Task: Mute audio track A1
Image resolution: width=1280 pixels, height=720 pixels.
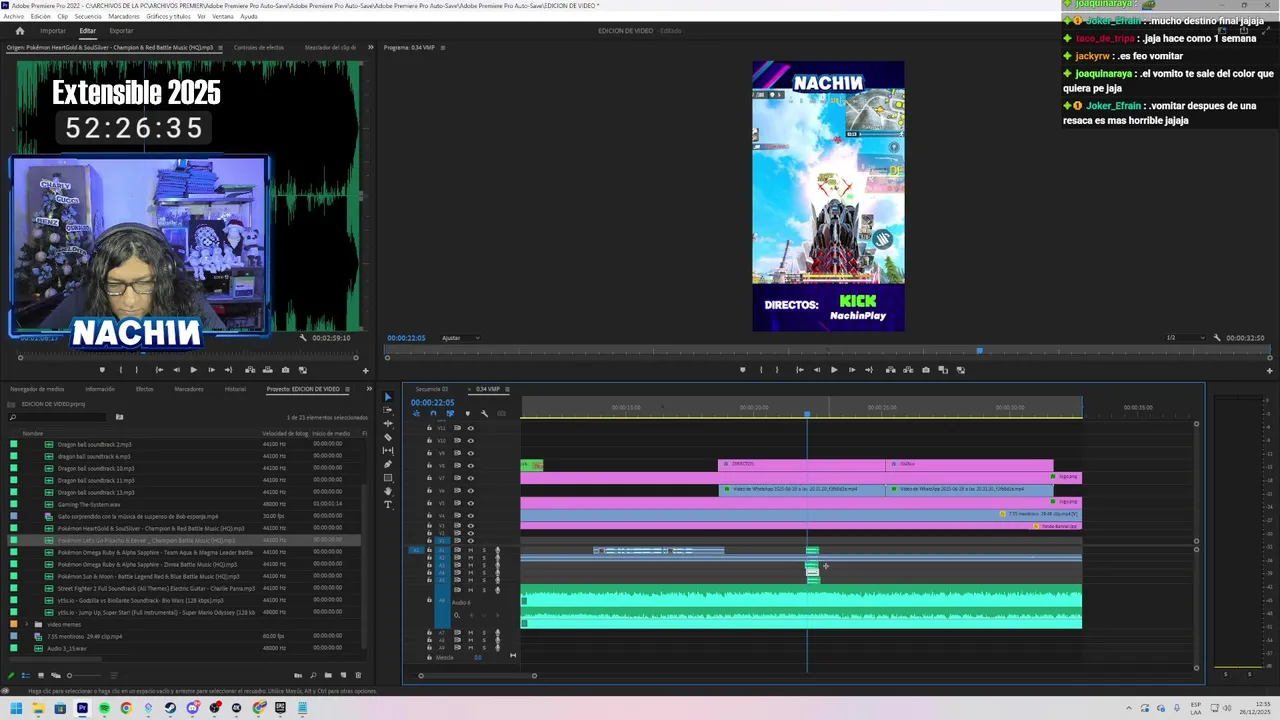Action: coord(471,550)
